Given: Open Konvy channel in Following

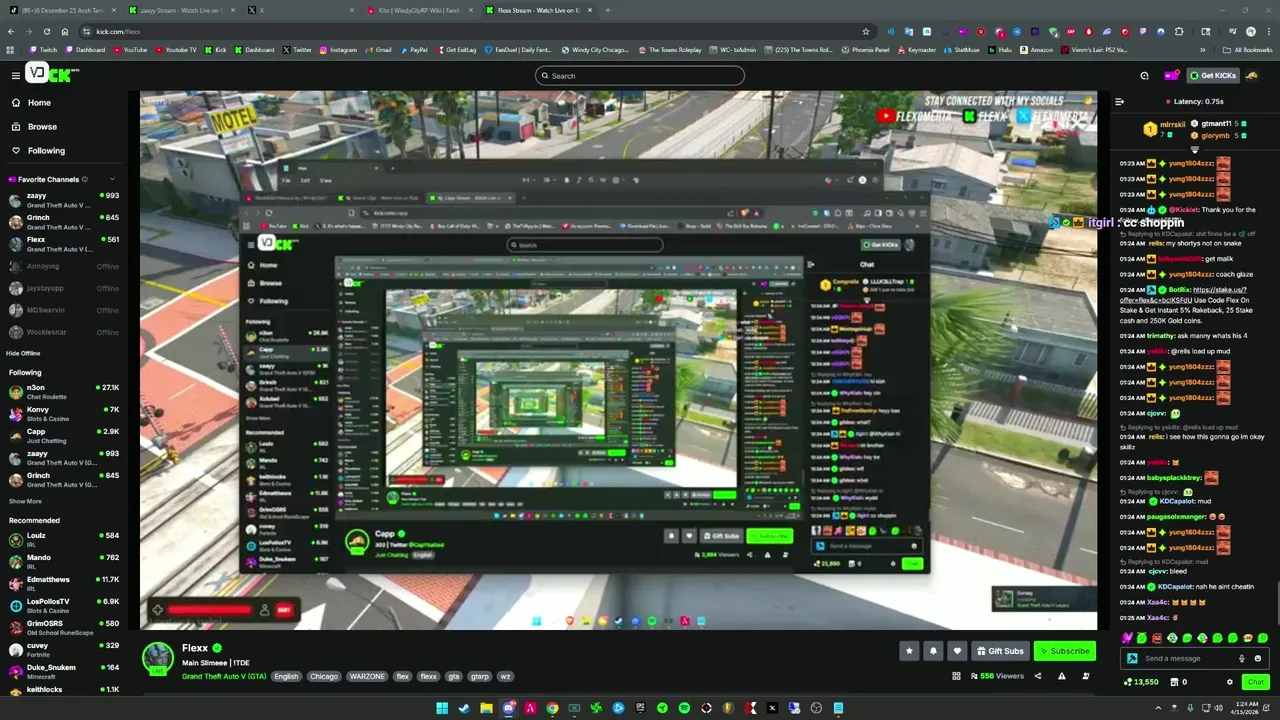Looking at the screenshot, I should tap(63, 414).
